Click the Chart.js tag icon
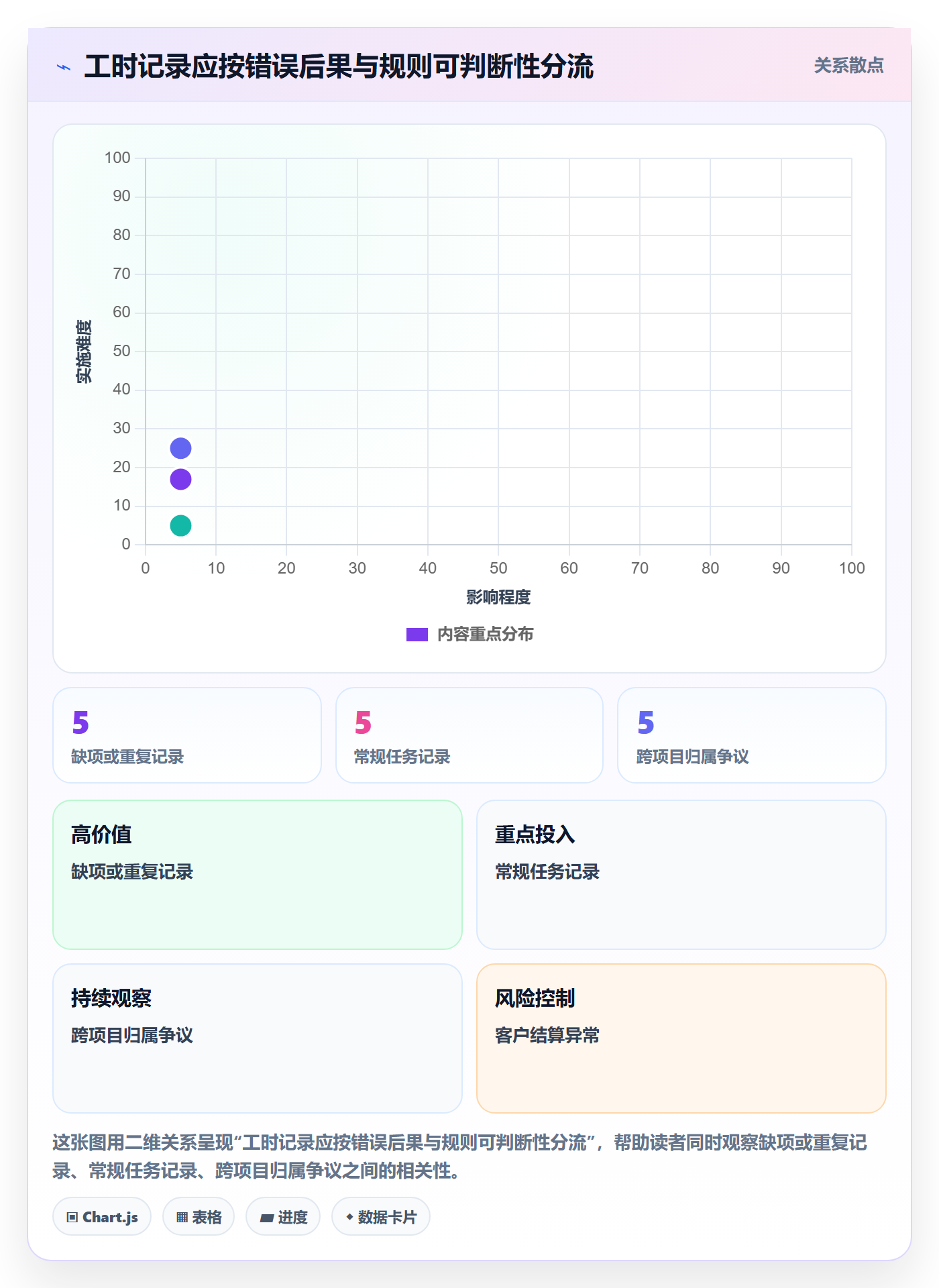The image size is (939, 1288). 72,1217
